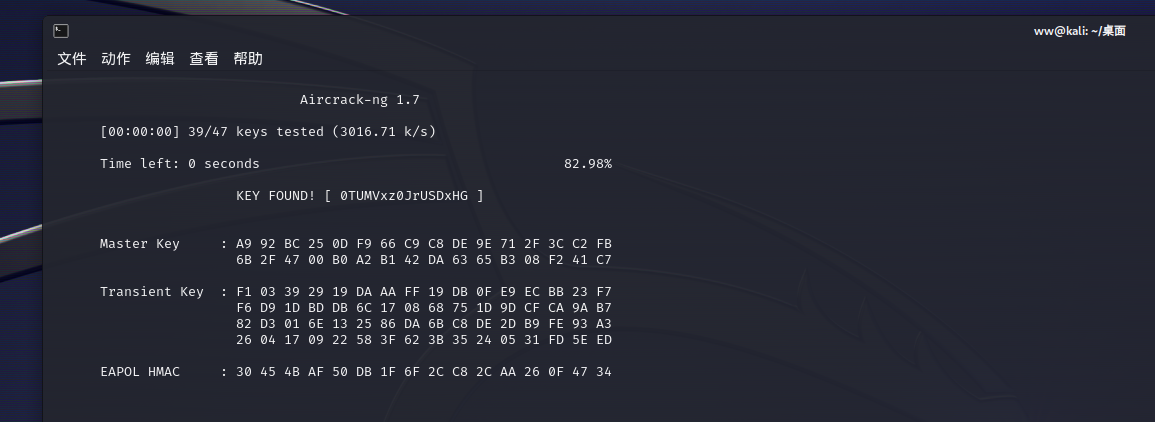Click the Aircrack-ng 1.7 heading text
The width and height of the screenshot is (1155, 422).
360,100
